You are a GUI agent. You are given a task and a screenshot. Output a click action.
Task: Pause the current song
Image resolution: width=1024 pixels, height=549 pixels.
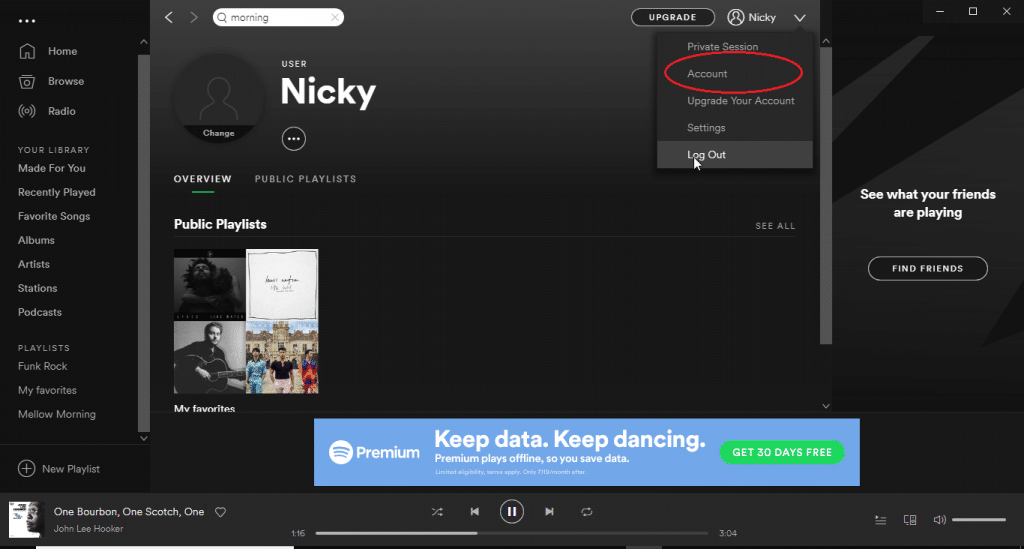coord(512,512)
